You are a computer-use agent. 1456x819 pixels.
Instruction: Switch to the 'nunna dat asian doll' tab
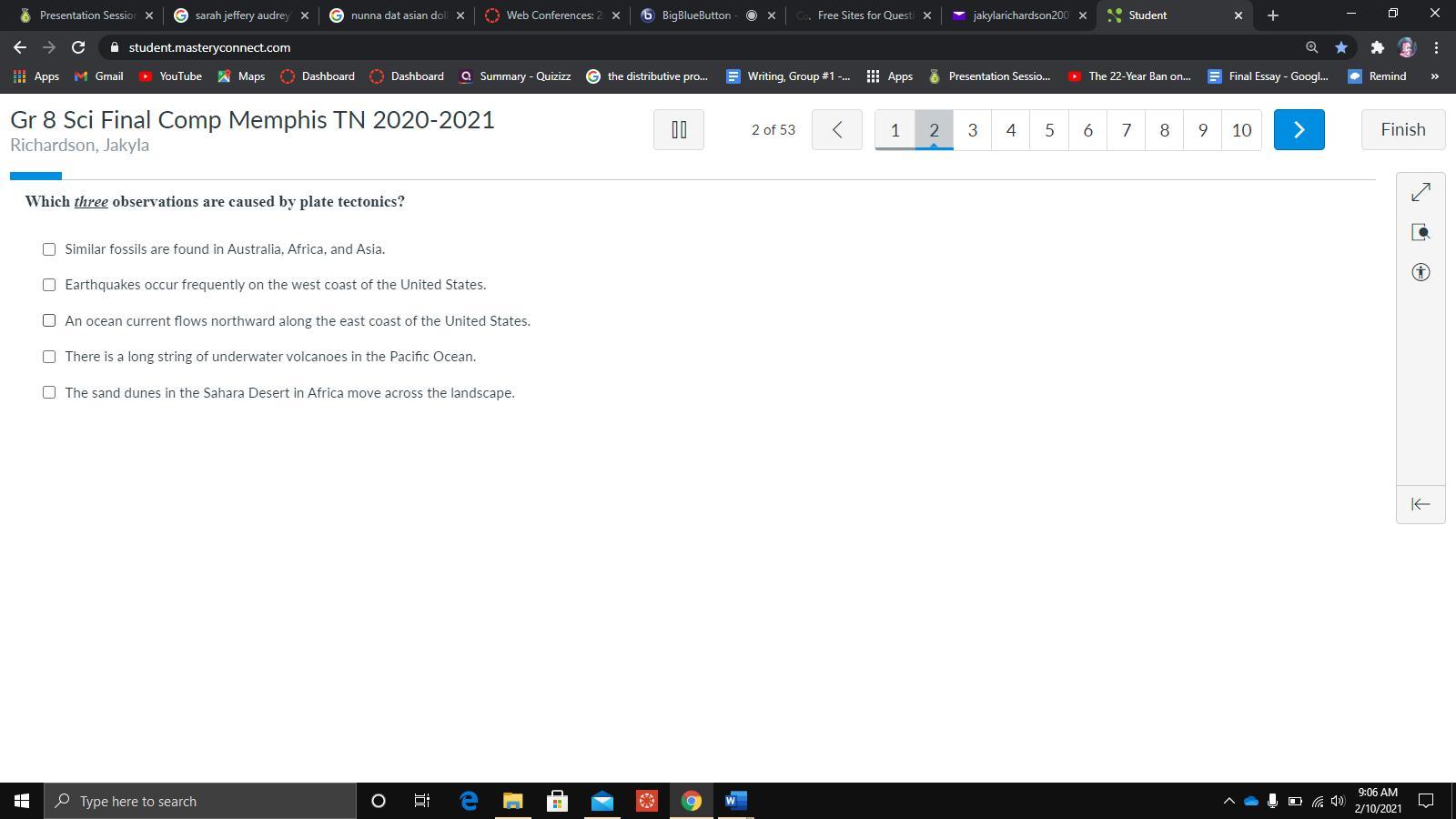click(x=398, y=15)
